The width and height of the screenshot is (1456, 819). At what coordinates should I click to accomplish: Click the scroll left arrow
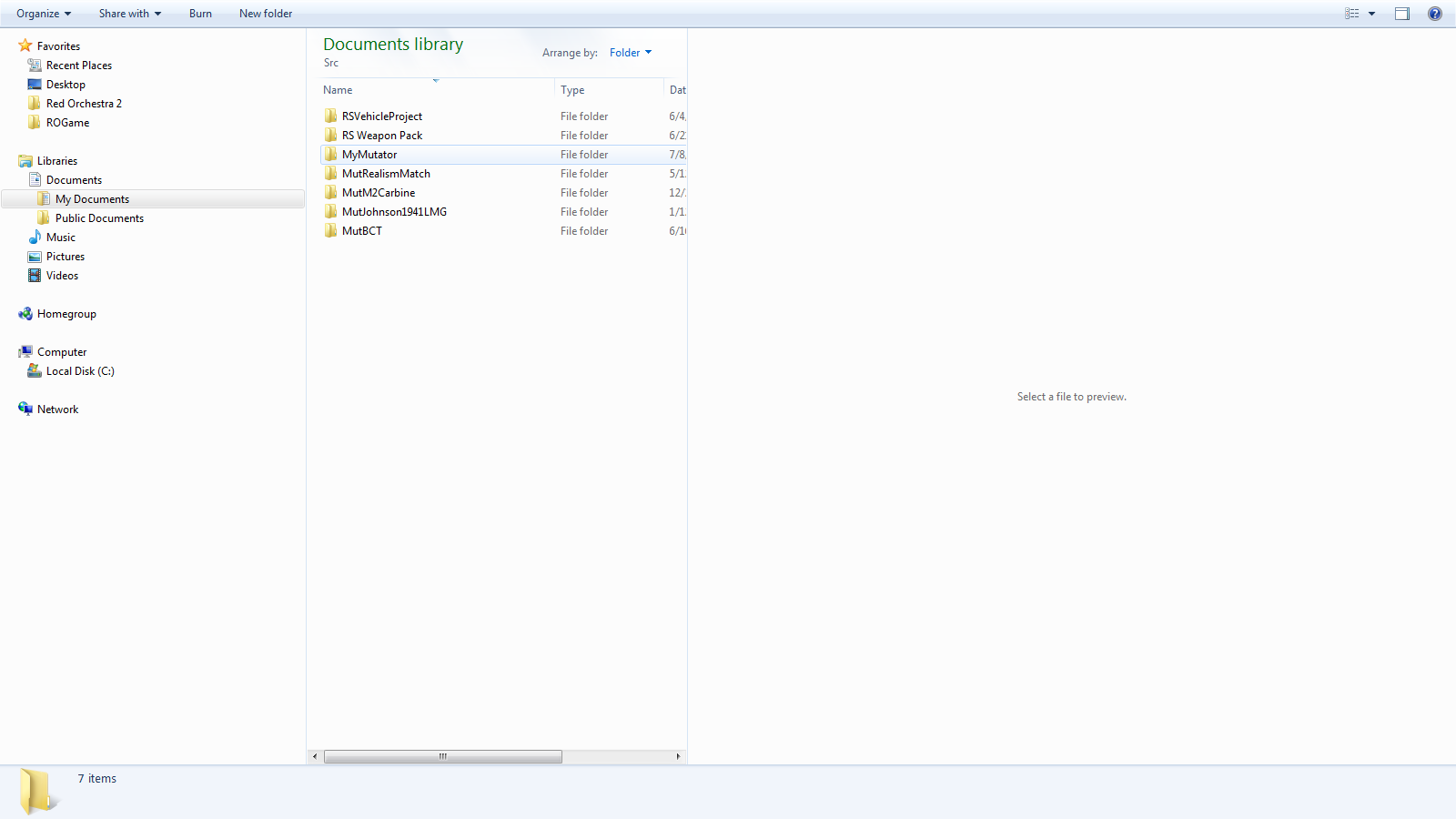(x=315, y=756)
